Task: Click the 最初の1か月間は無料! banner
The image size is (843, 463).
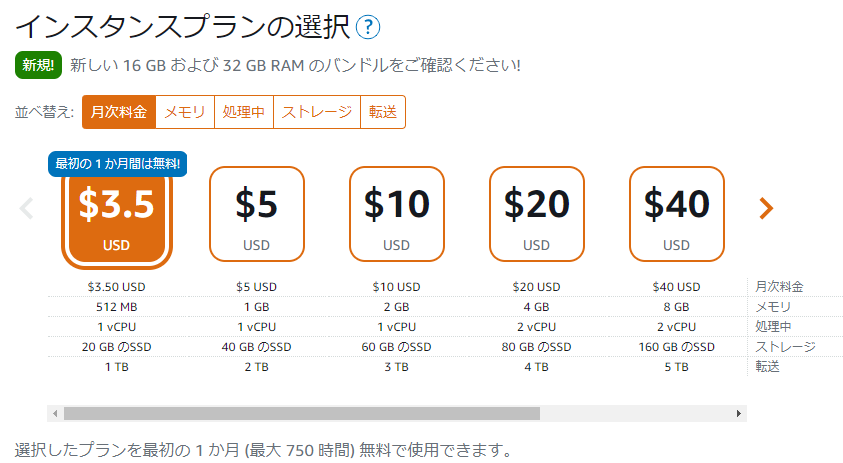Action: (x=117, y=163)
